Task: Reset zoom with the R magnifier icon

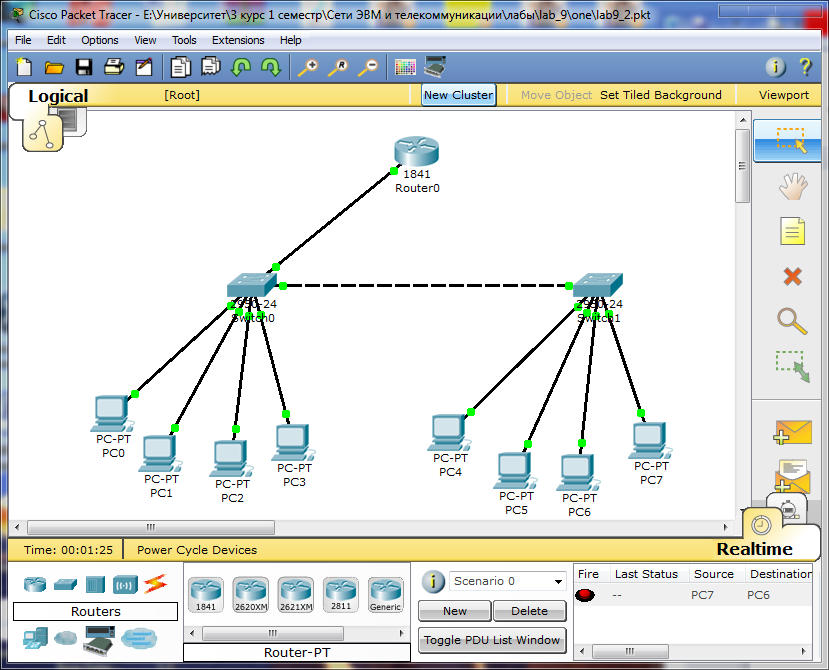Action: tap(338, 68)
